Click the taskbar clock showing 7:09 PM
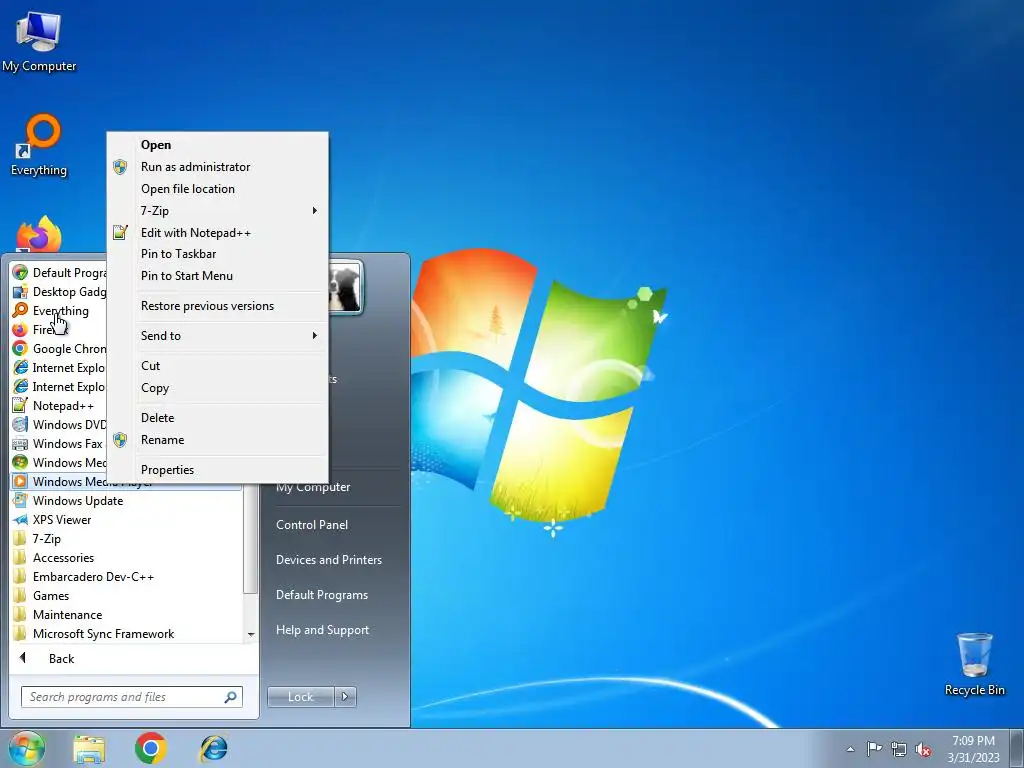This screenshot has width=1024, height=768. (973, 749)
